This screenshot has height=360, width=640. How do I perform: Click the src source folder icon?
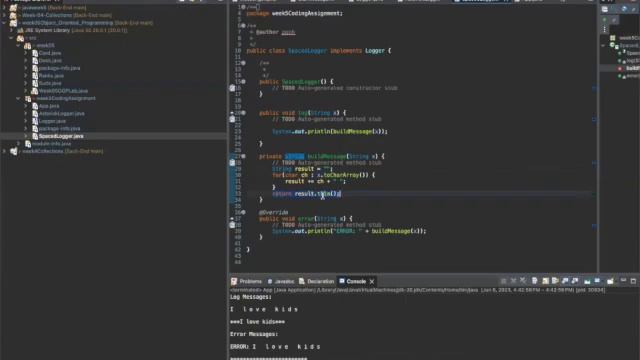20,38
